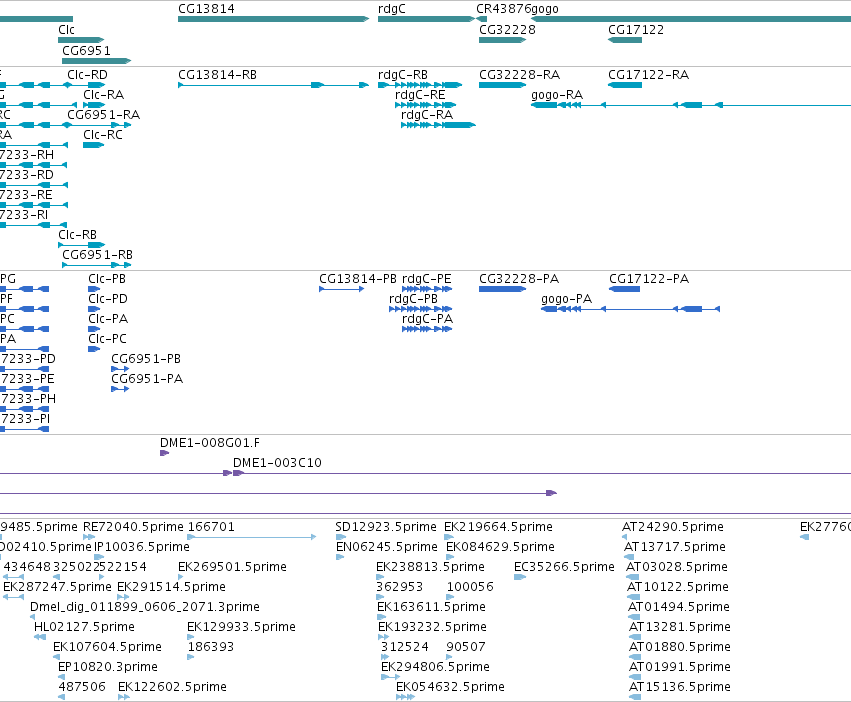The image size is (851, 702).
Task: Select protein Clc-PA
Action: 94,329
